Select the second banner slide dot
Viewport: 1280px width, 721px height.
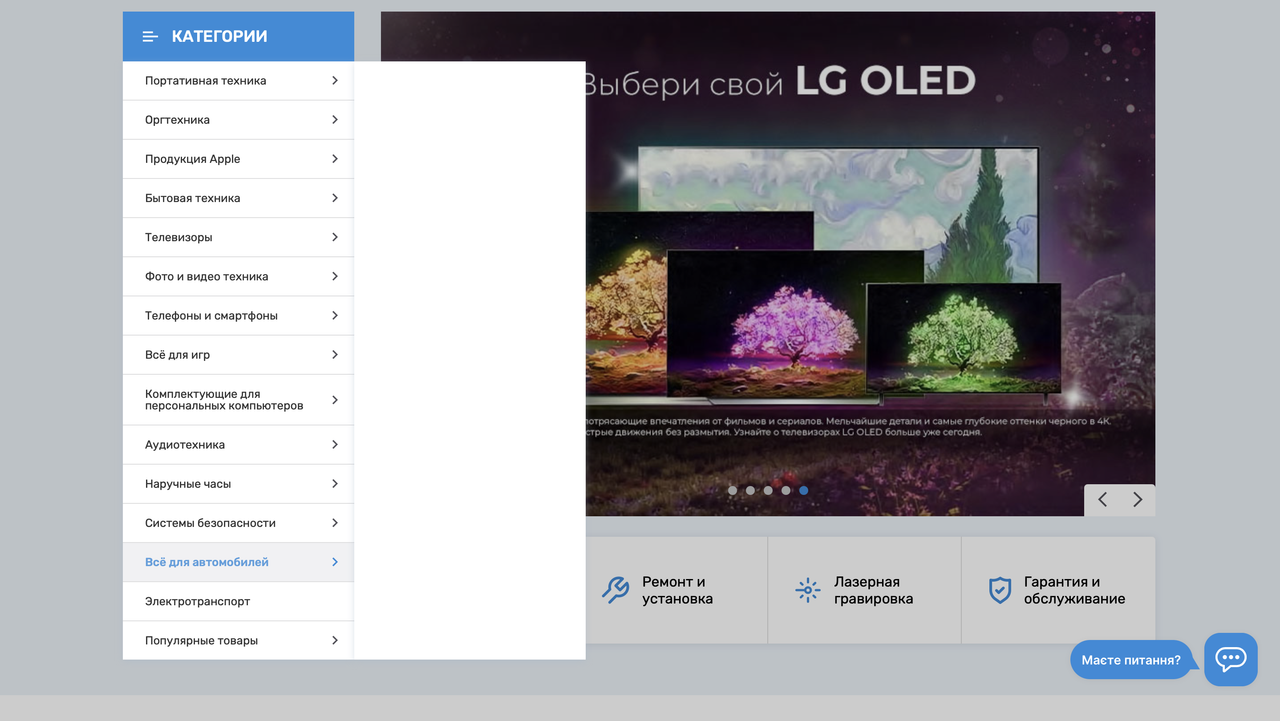click(x=750, y=490)
